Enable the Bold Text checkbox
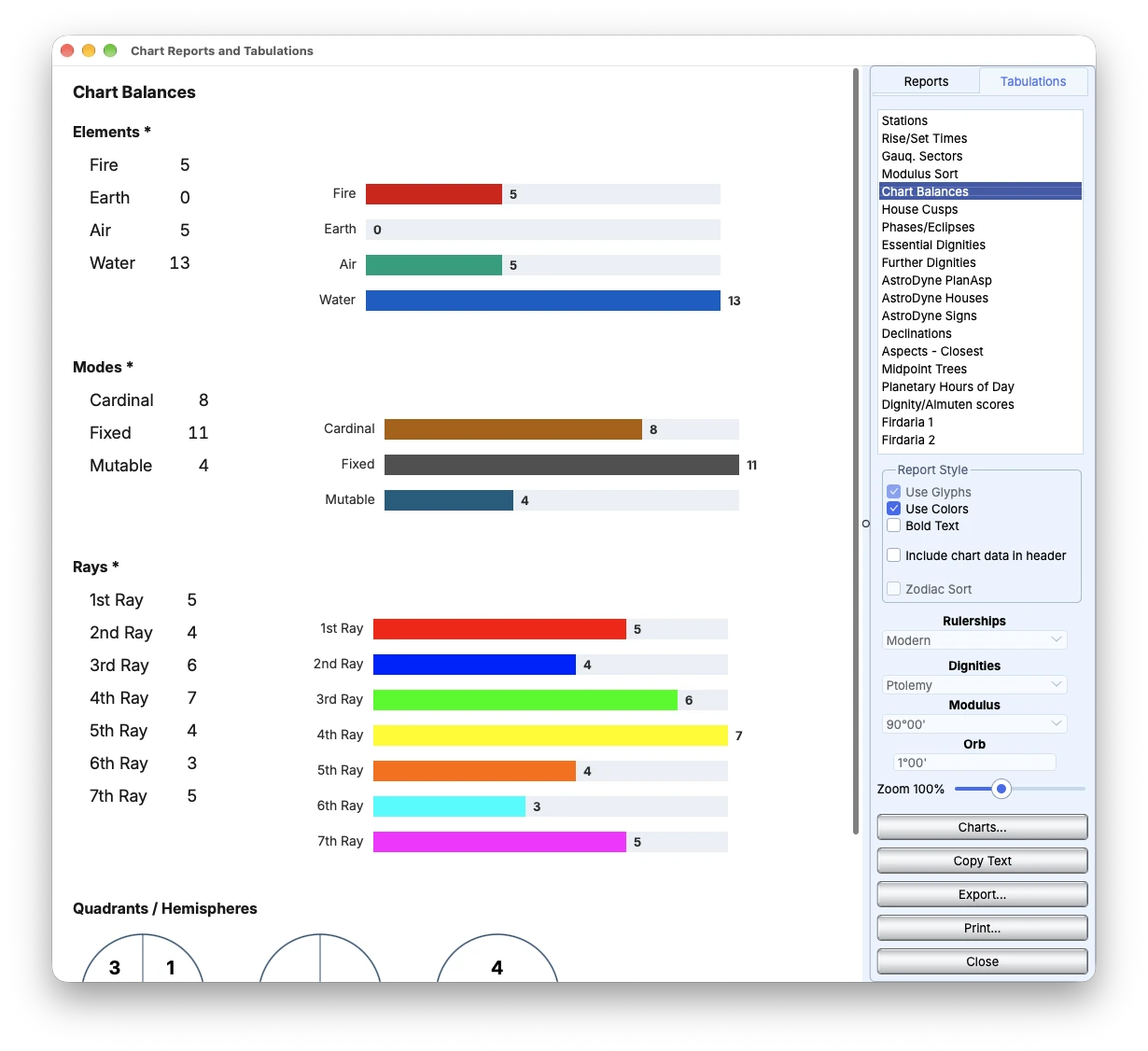1148x1051 pixels. 893,525
